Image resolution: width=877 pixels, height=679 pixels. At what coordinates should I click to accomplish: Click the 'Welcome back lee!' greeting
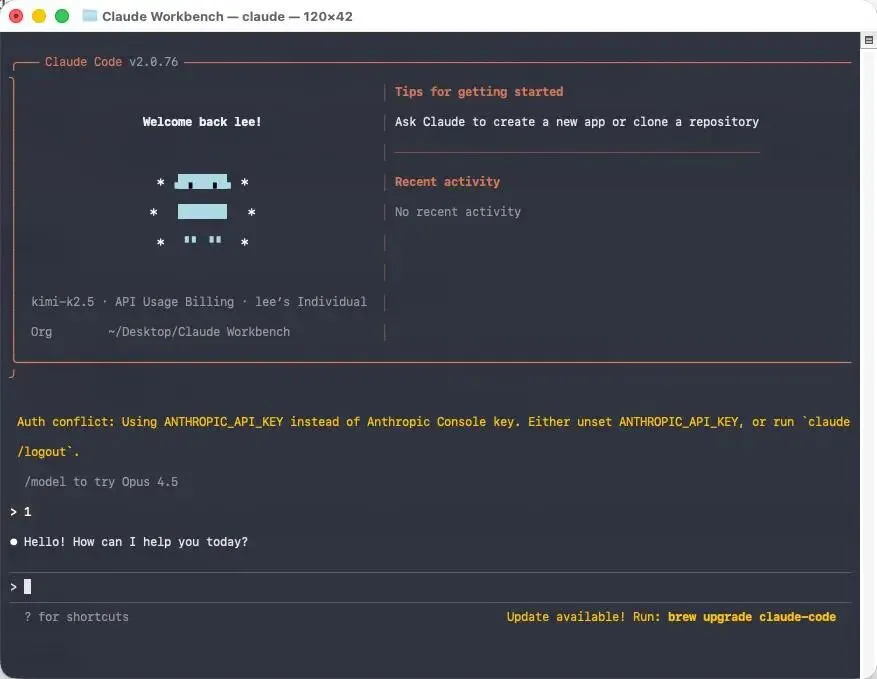coord(202,121)
